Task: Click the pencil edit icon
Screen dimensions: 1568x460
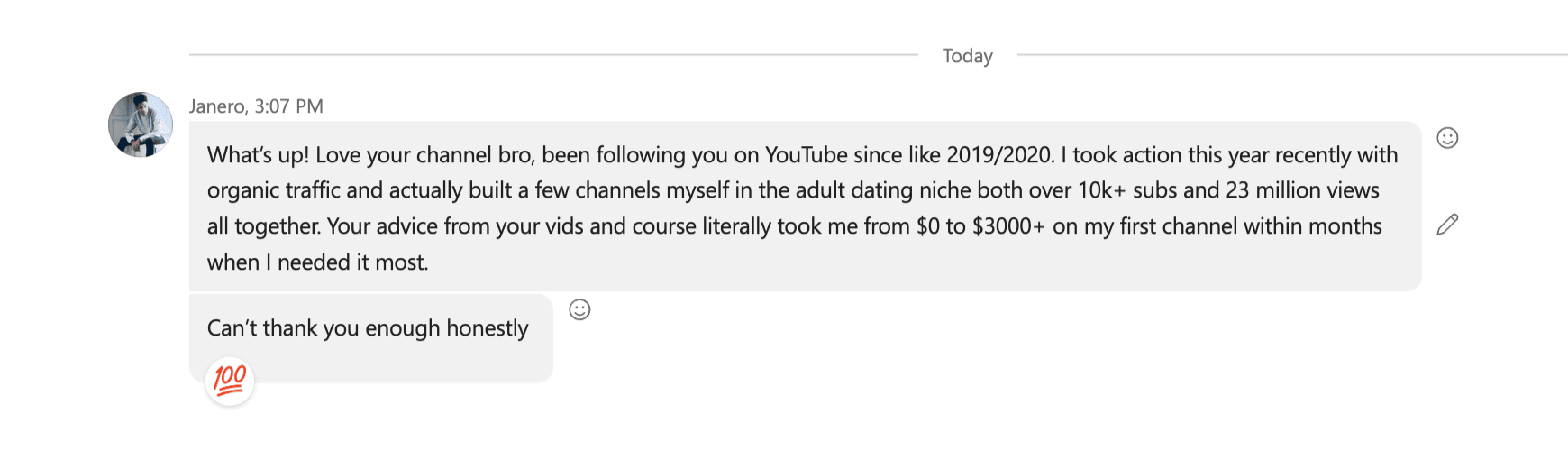Action: click(1447, 225)
